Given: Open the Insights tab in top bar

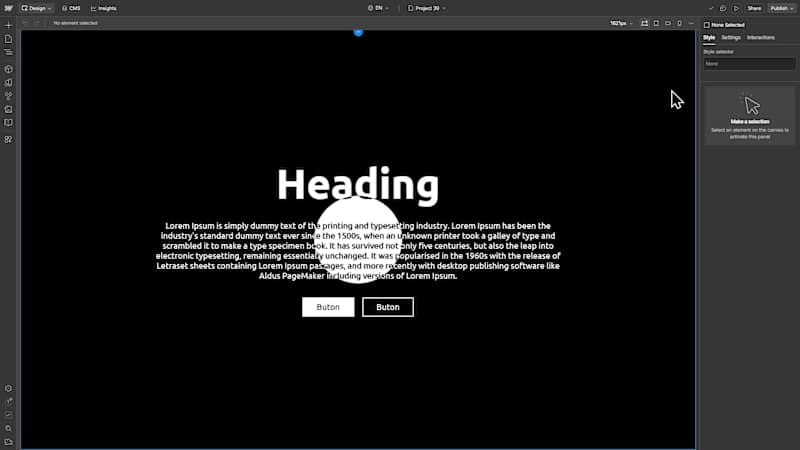Looking at the screenshot, I should pos(104,8).
